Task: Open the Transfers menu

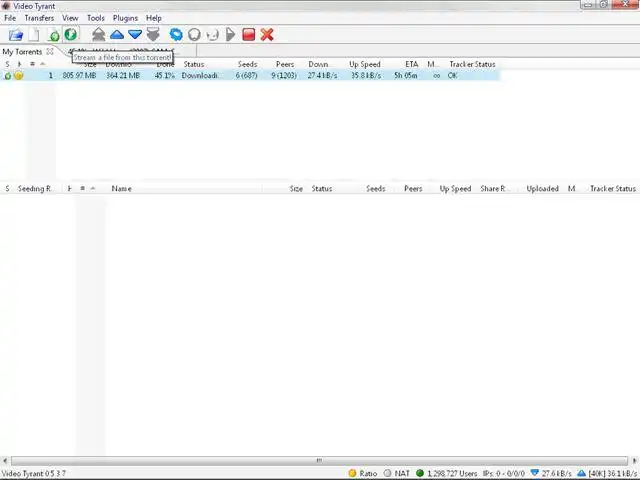Action: click(39, 18)
